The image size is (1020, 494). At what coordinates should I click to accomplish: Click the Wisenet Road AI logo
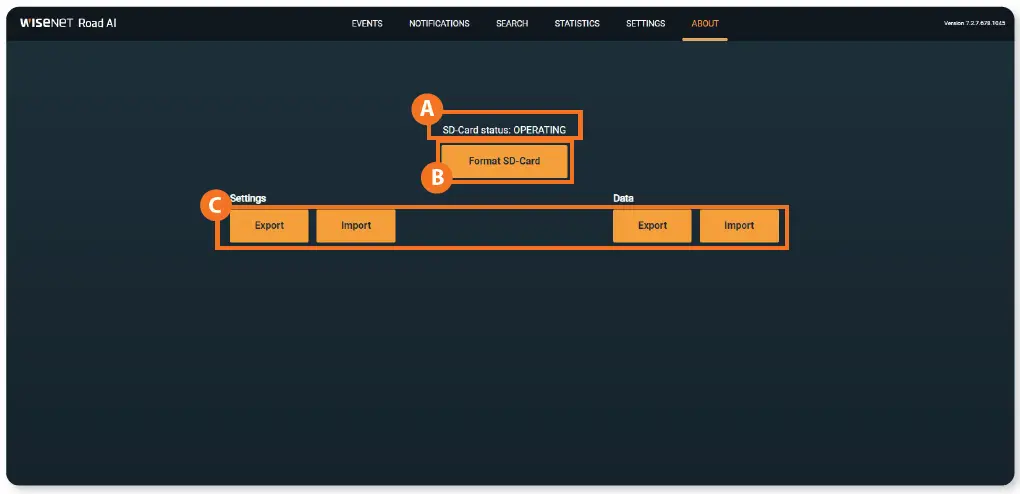(x=68, y=23)
